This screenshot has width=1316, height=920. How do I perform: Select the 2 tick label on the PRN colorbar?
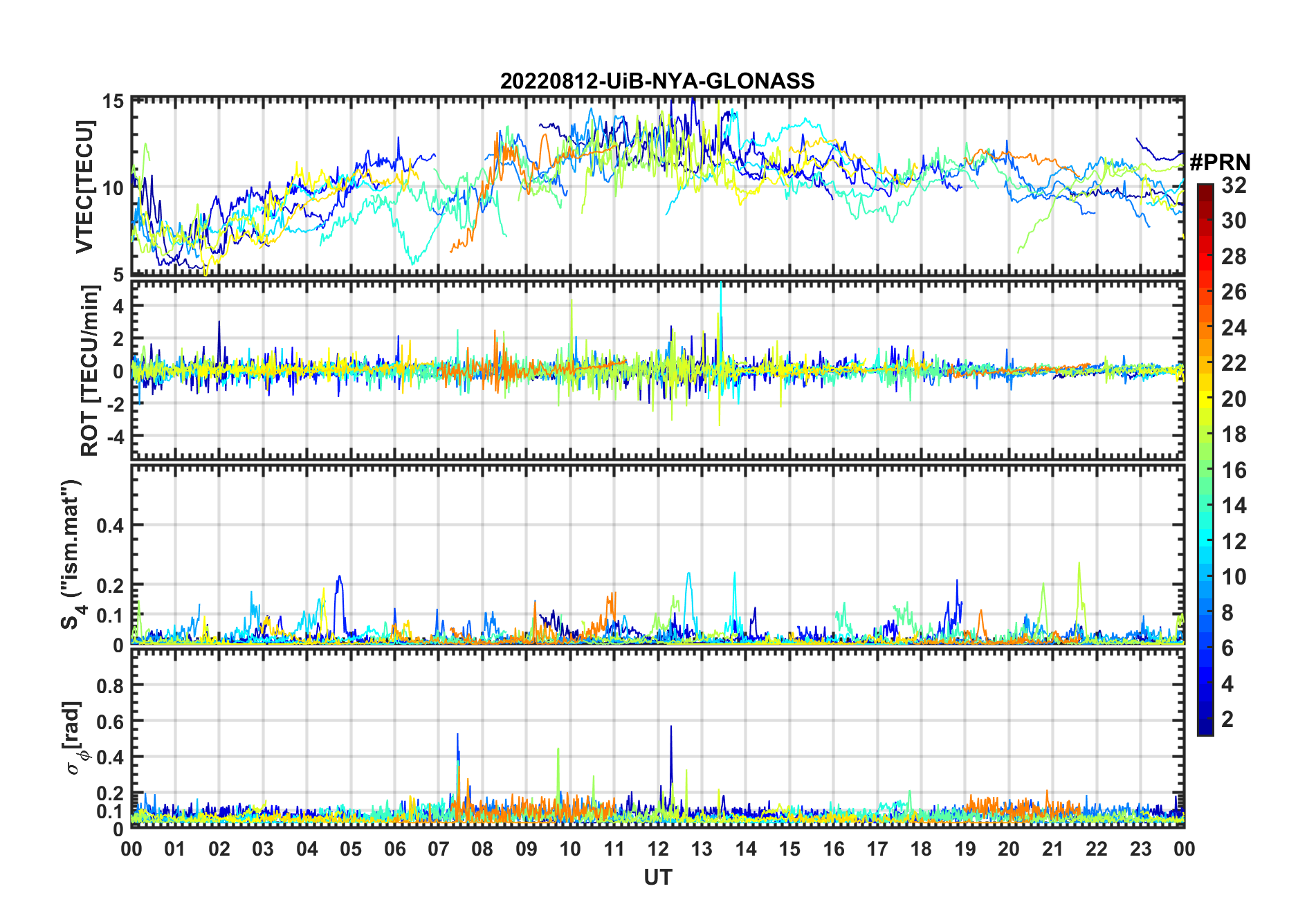[1227, 719]
